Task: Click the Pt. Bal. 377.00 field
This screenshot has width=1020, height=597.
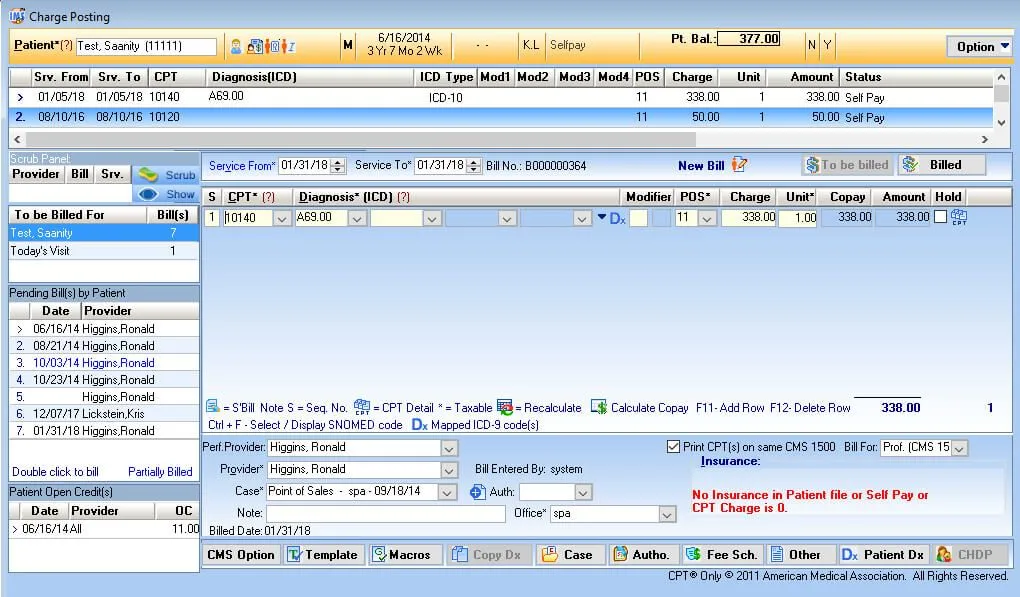Action: (x=748, y=39)
